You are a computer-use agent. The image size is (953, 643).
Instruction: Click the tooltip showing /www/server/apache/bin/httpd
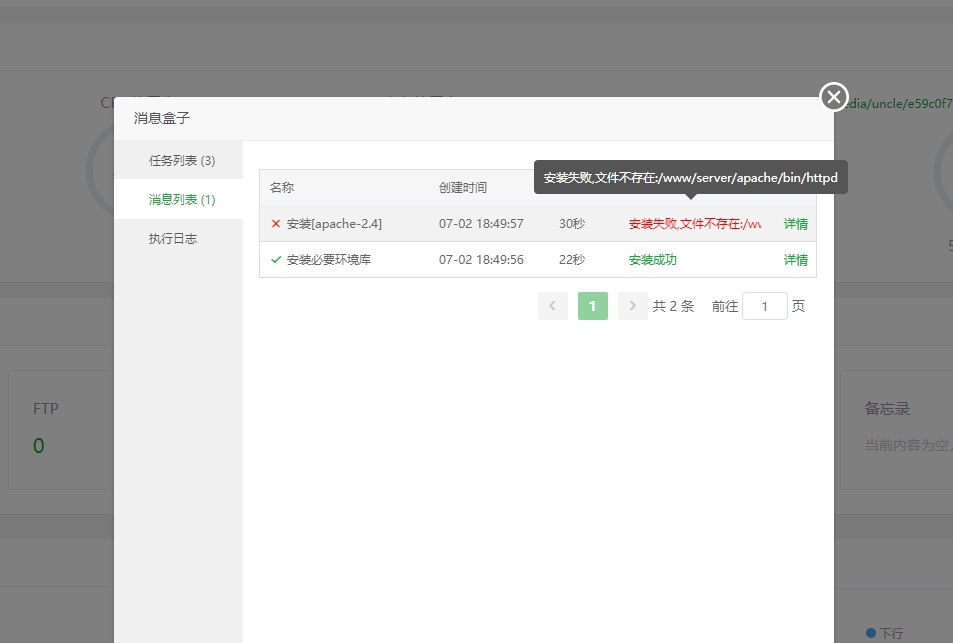coord(690,177)
